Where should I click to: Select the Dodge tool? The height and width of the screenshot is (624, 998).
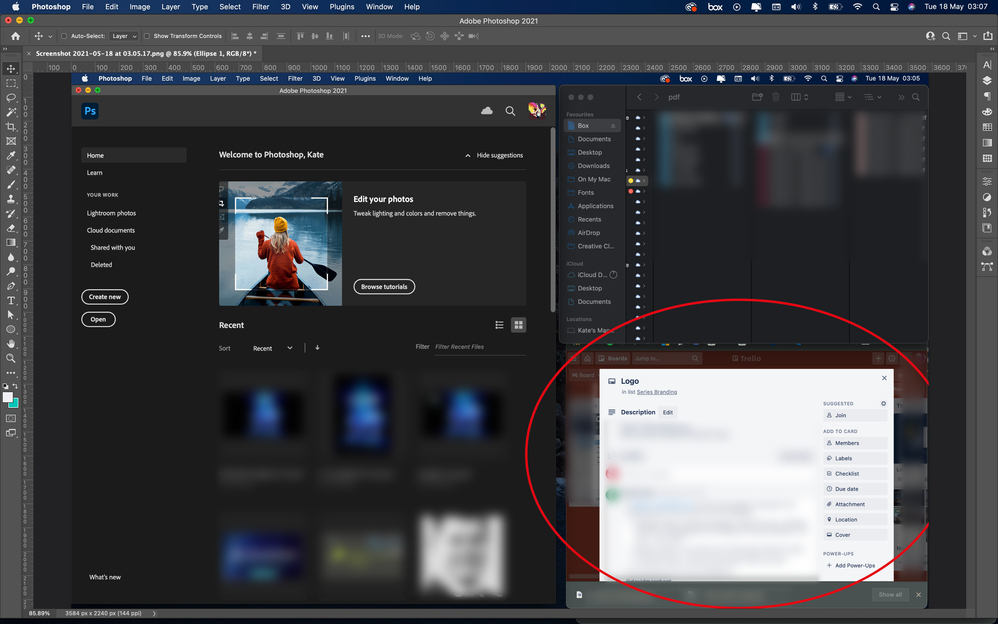point(11,272)
